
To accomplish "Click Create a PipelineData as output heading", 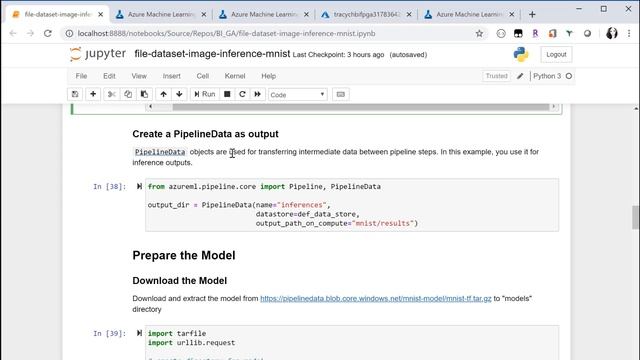I will pos(205,134).
